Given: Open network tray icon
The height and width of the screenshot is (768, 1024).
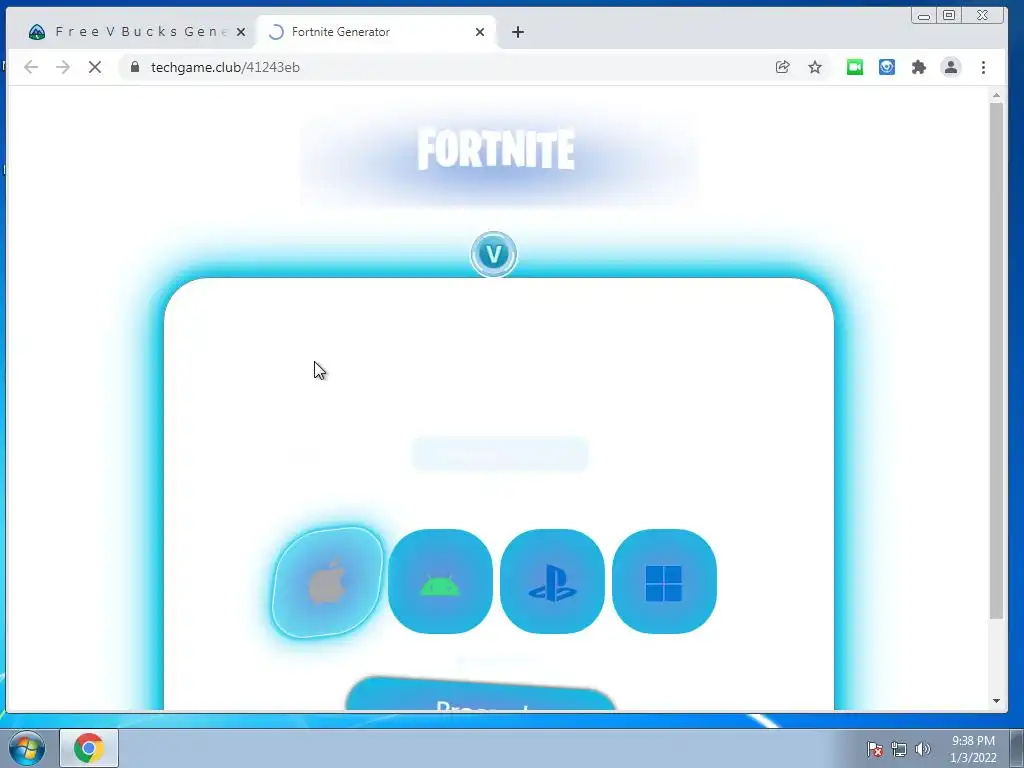Looking at the screenshot, I should pyautogui.click(x=899, y=749).
